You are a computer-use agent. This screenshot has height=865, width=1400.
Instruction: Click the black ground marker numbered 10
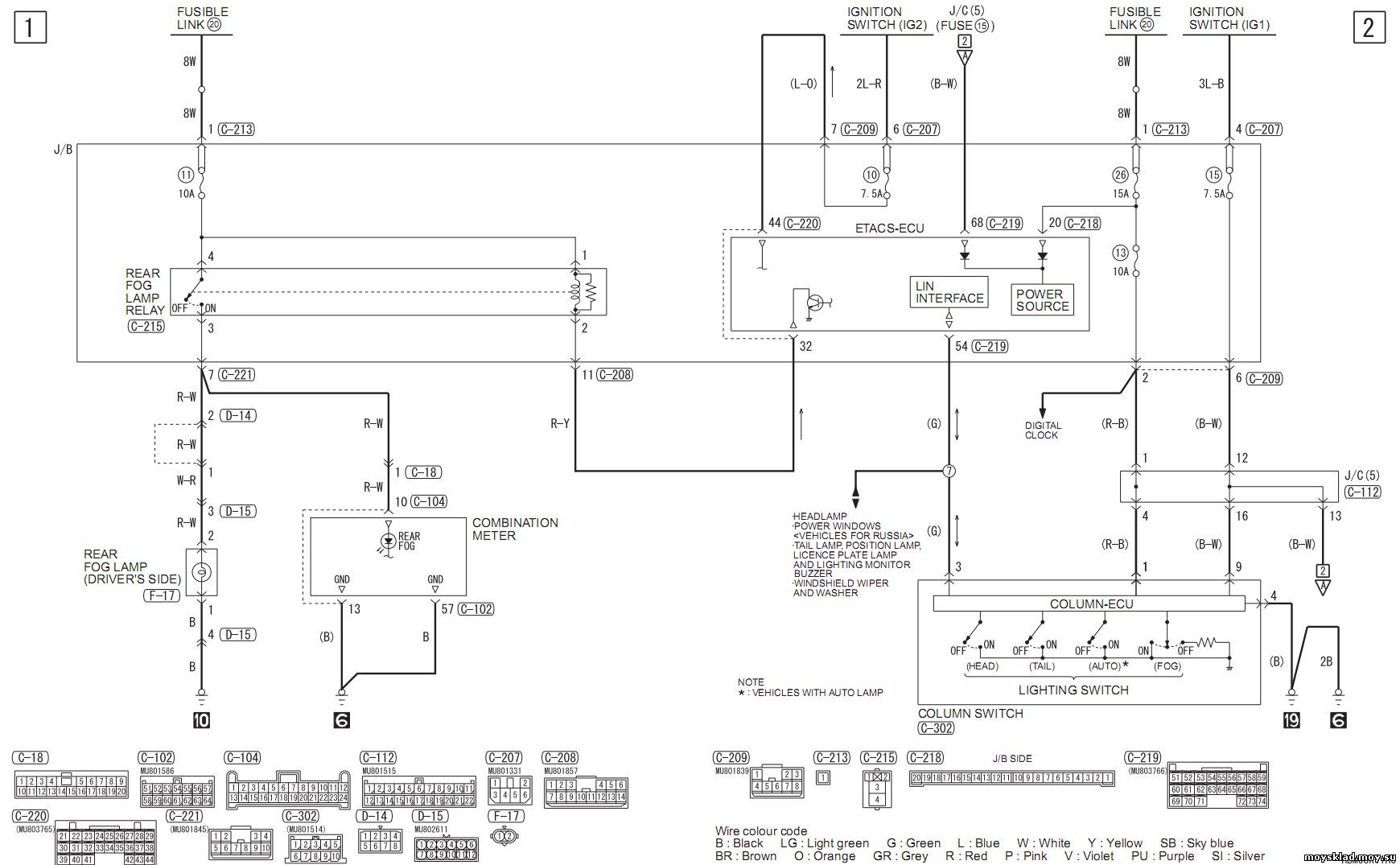click(202, 720)
